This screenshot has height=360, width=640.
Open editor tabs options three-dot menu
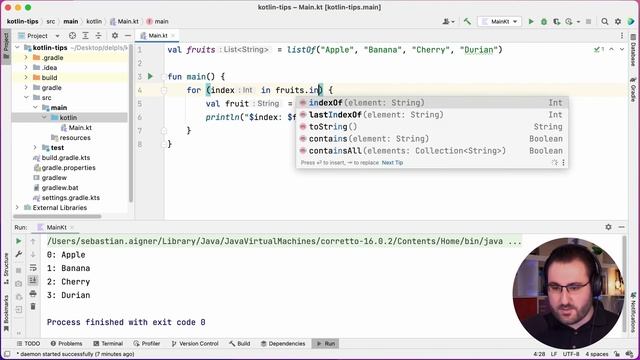622,36
